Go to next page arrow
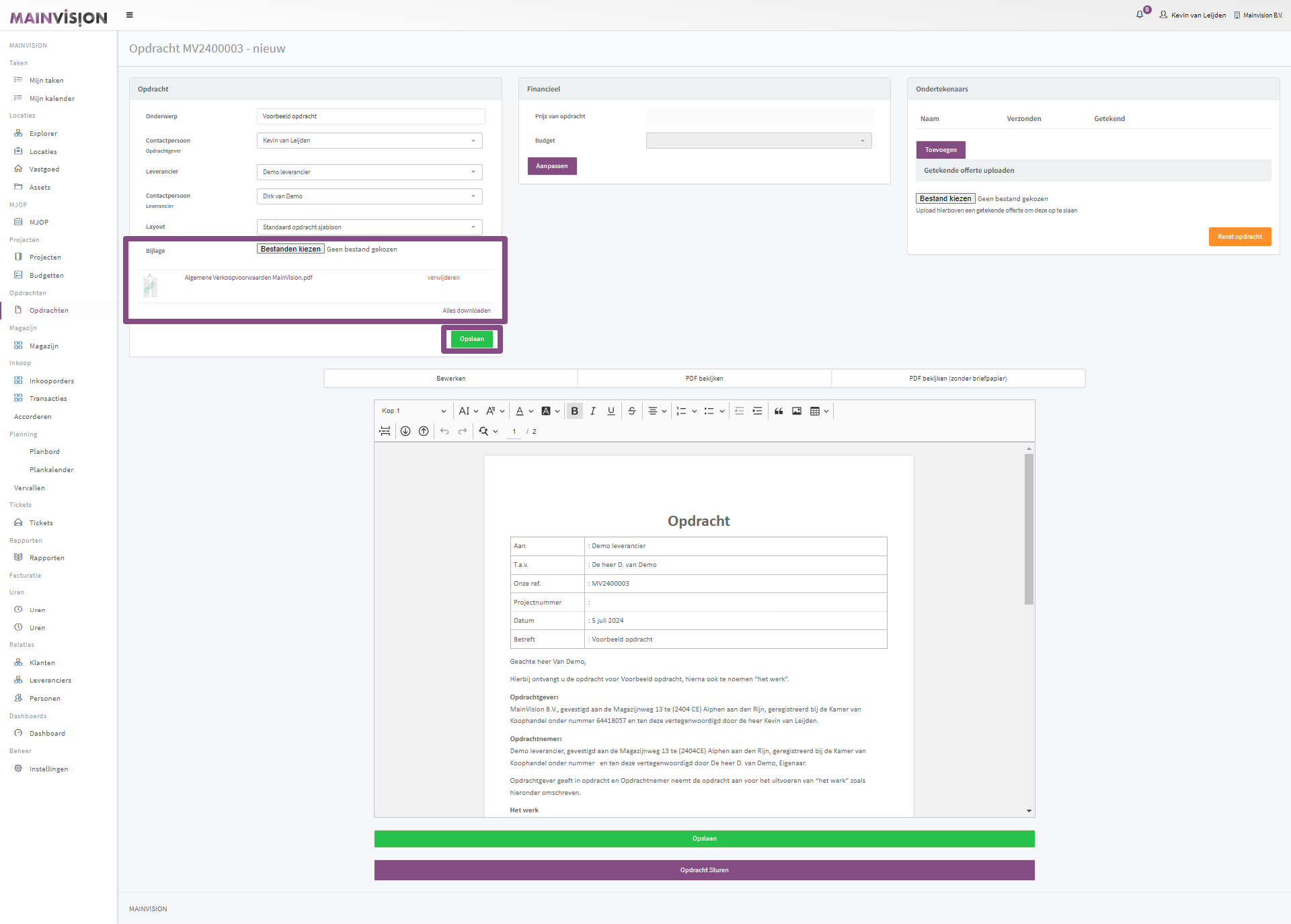Image resolution: width=1291 pixels, height=924 pixels. point(405,431)
